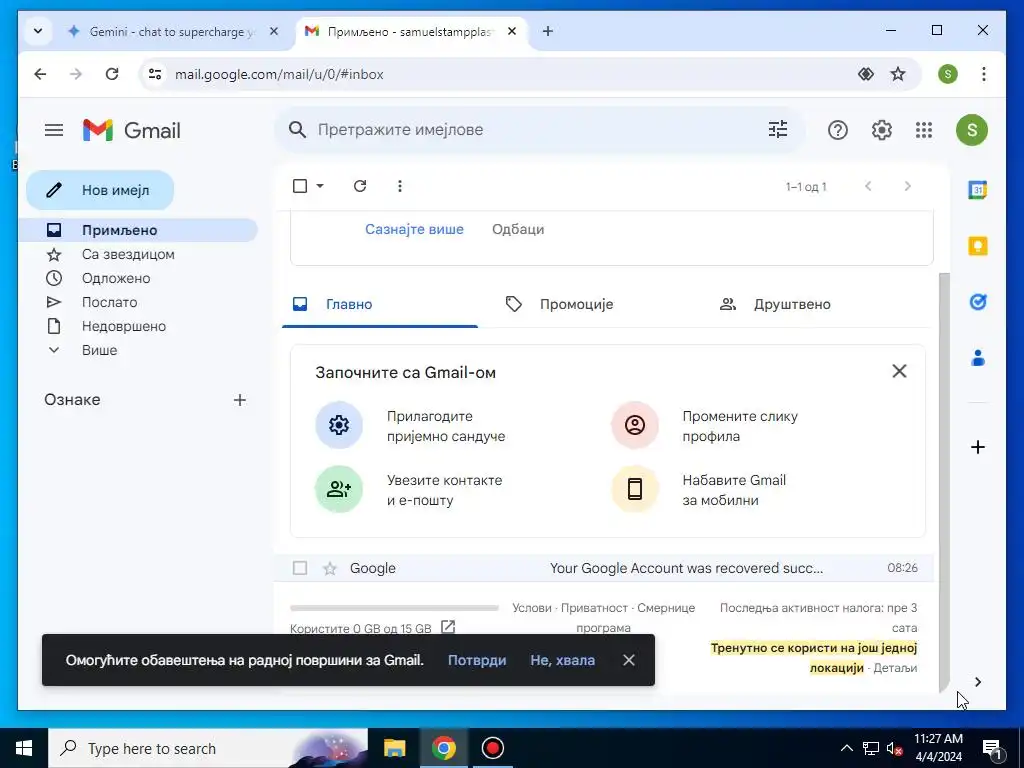This screenshot has height=768, width=1024.
Task: View site information icon in address bar
Action: coord(155,74)
